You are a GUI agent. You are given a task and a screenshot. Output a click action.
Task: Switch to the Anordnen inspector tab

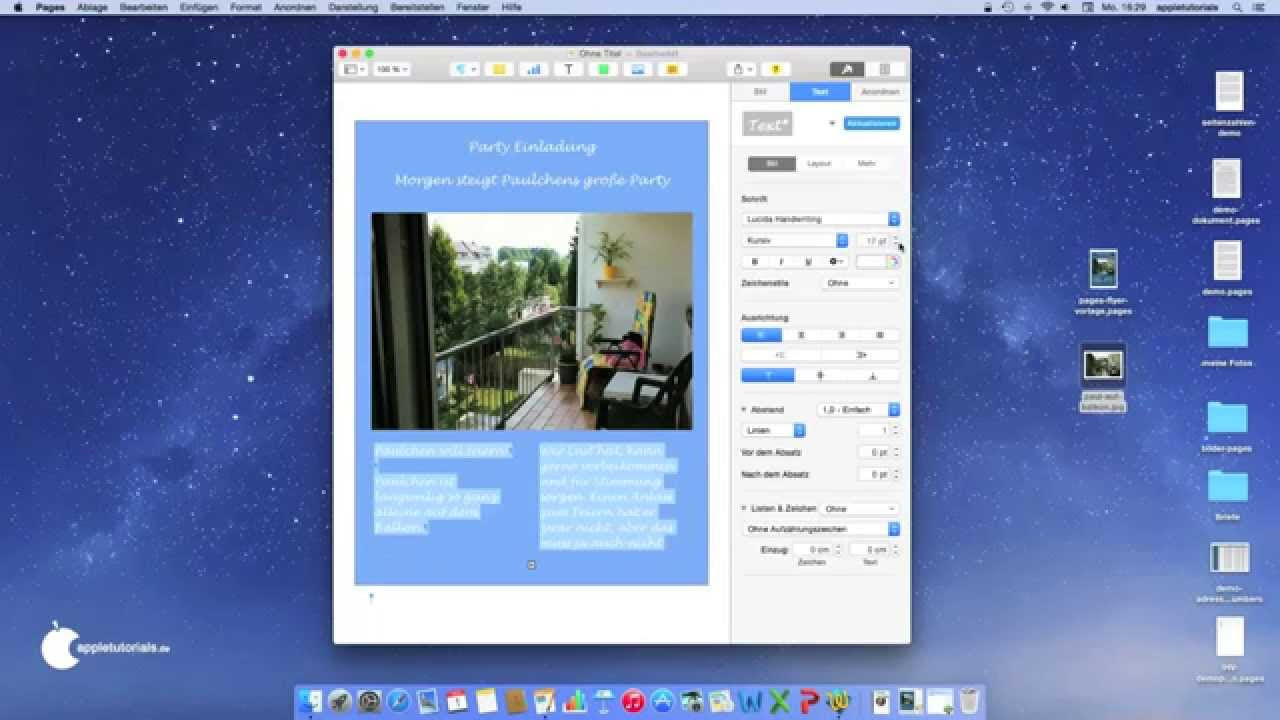tap(880, 91)
